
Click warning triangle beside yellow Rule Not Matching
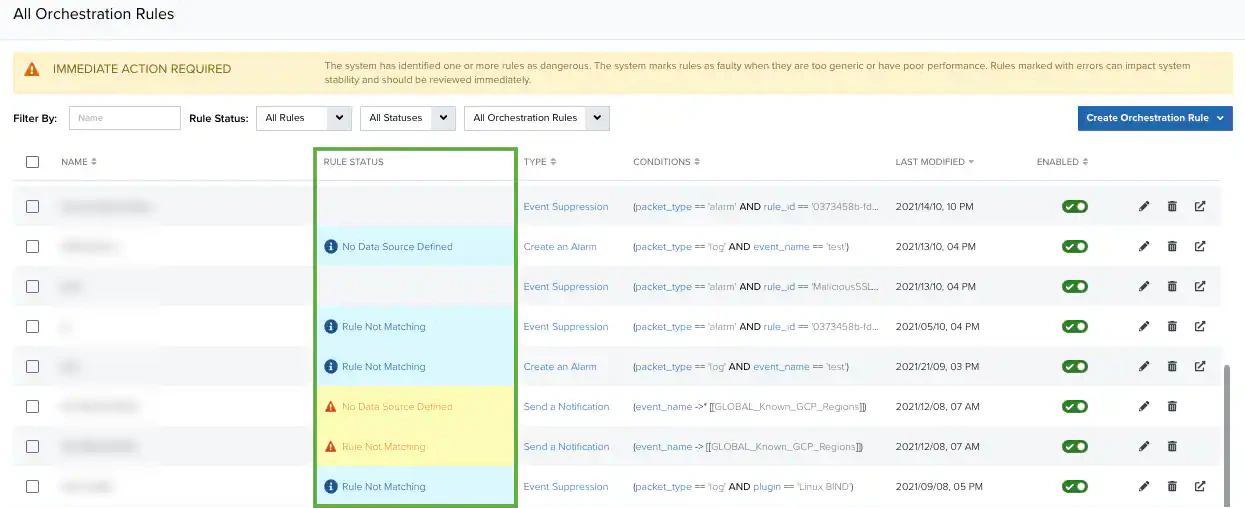click(x=330, y=447)
